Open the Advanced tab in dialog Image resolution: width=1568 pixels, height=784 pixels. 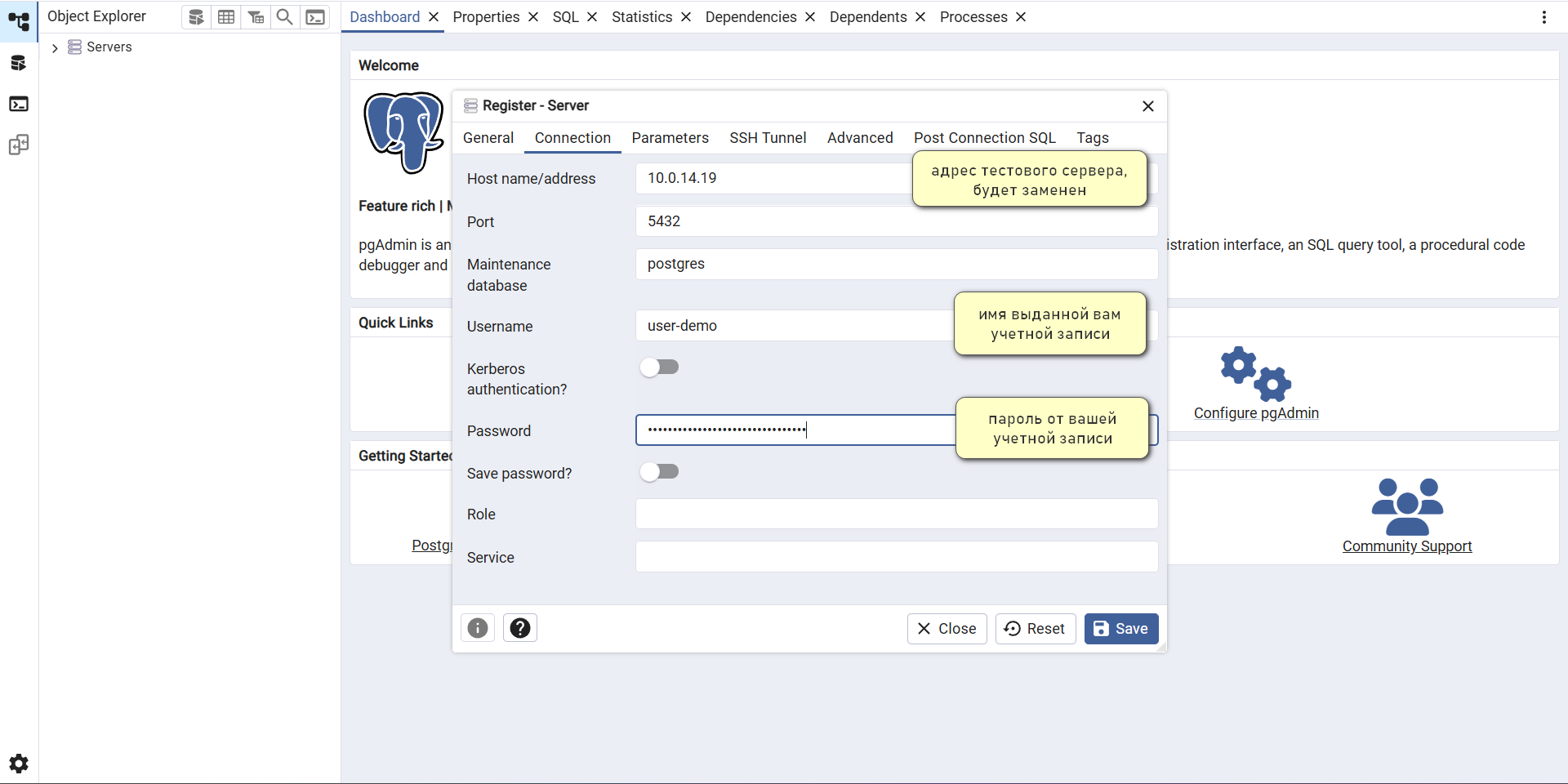(x=860, y=138)
